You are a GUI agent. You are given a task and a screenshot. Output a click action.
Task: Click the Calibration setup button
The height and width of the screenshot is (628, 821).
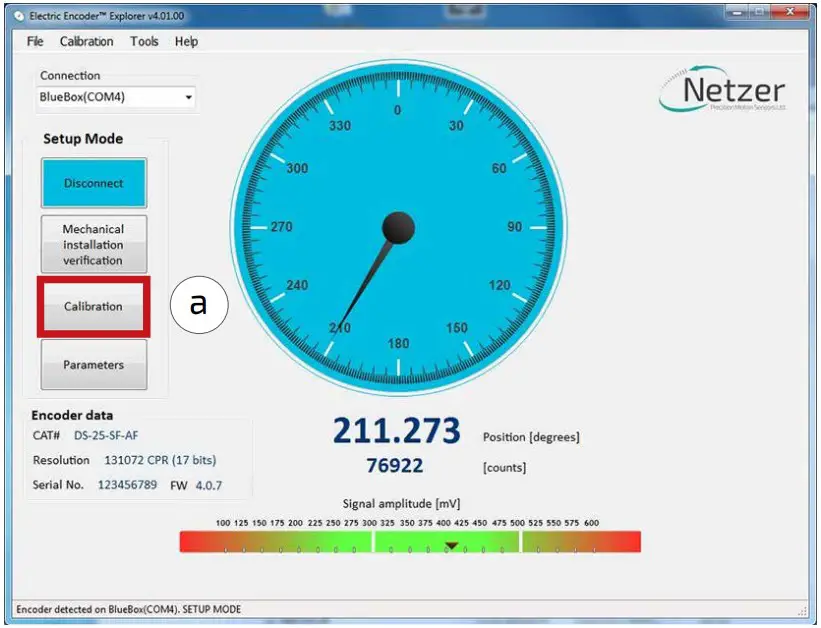coord(94,306)
